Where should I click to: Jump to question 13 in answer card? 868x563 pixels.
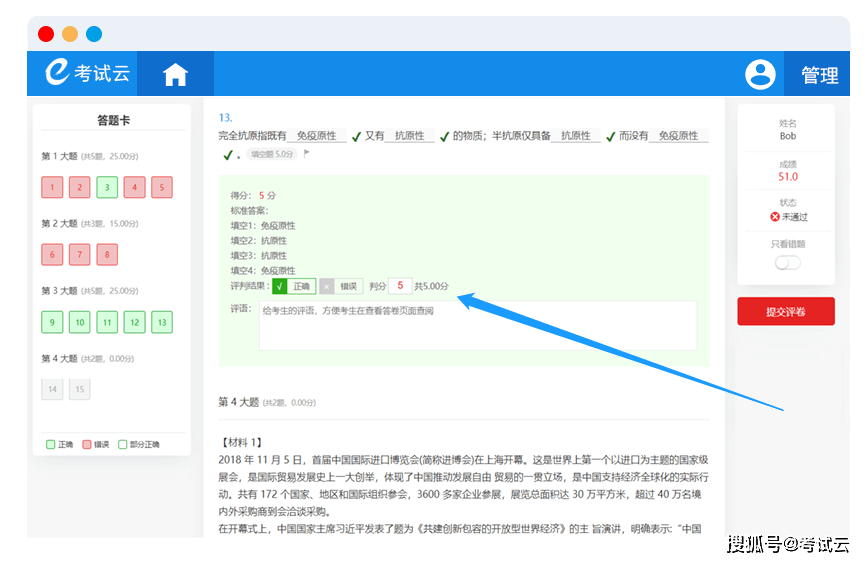(x=162, y=322)
